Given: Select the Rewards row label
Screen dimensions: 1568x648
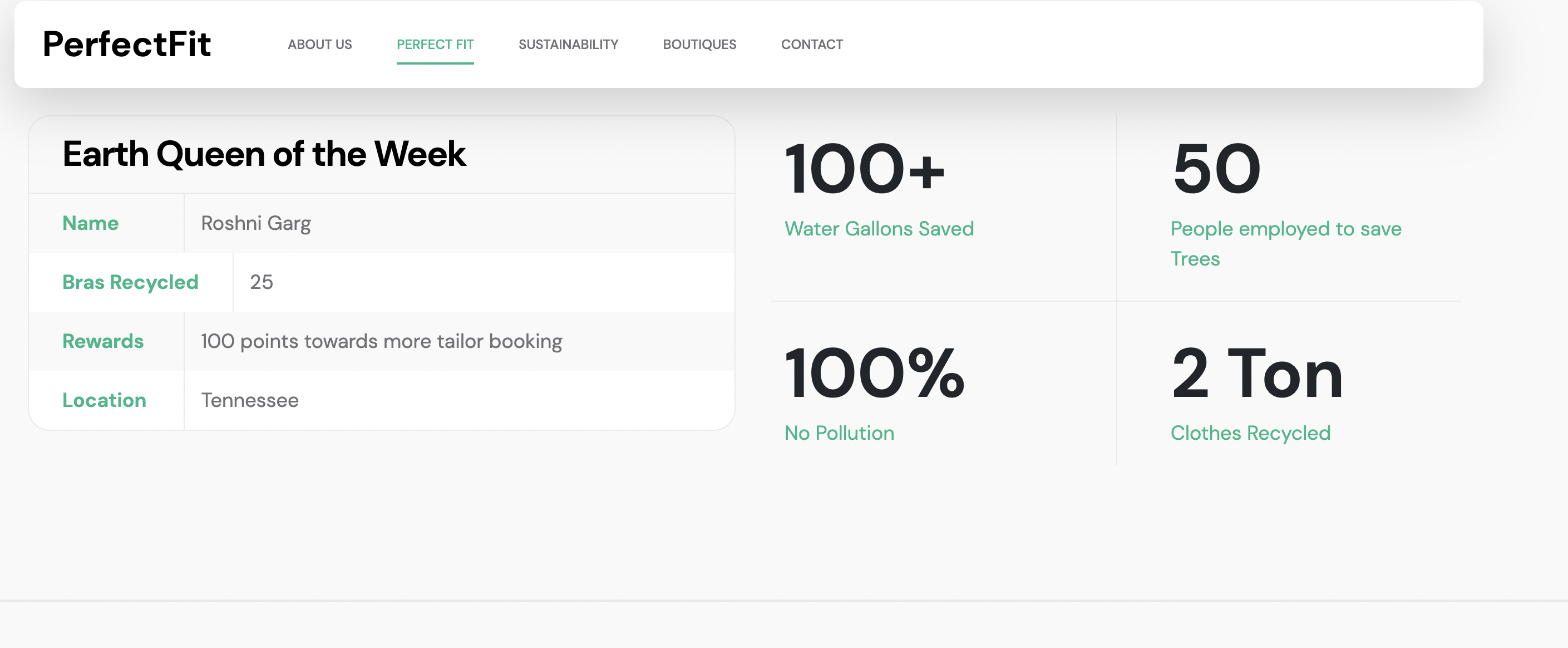Looking at the screenshot, I should (x=103, y=342).
